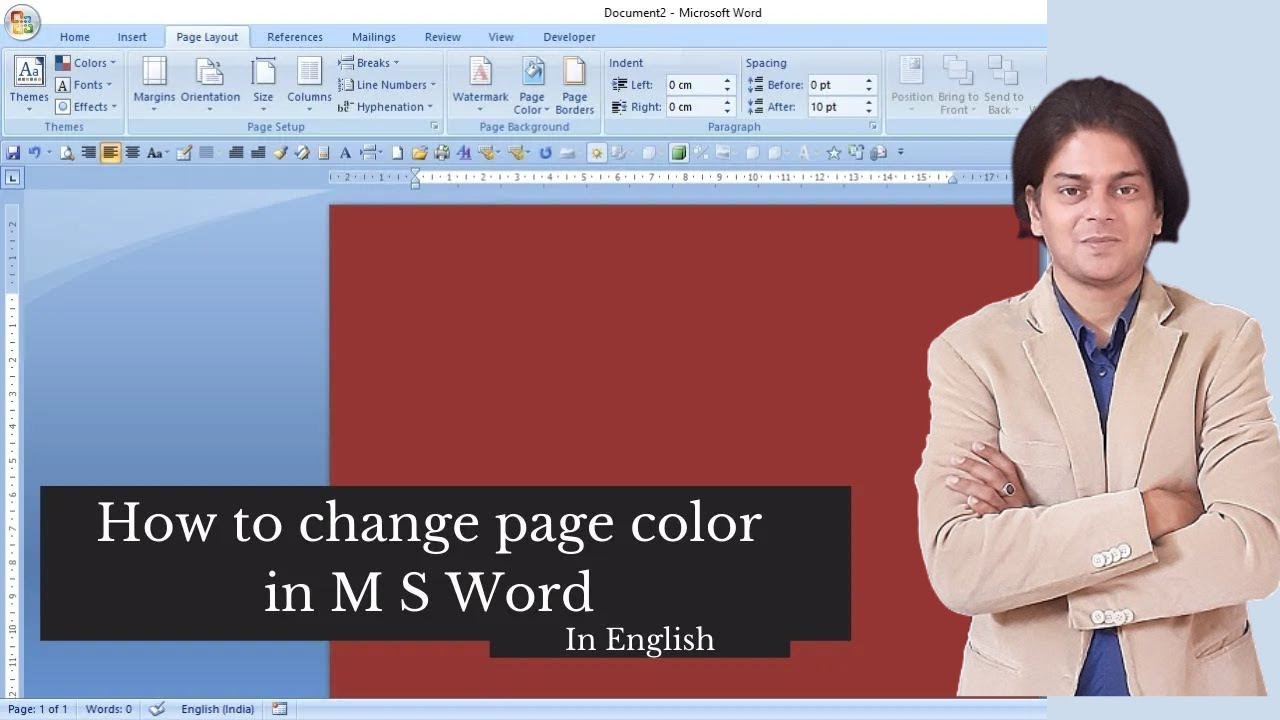The height and width of the screenshot is (720, 1280).
Task: Click the 'Words: 0' count in status bar
Action: [x=108, y=709]
